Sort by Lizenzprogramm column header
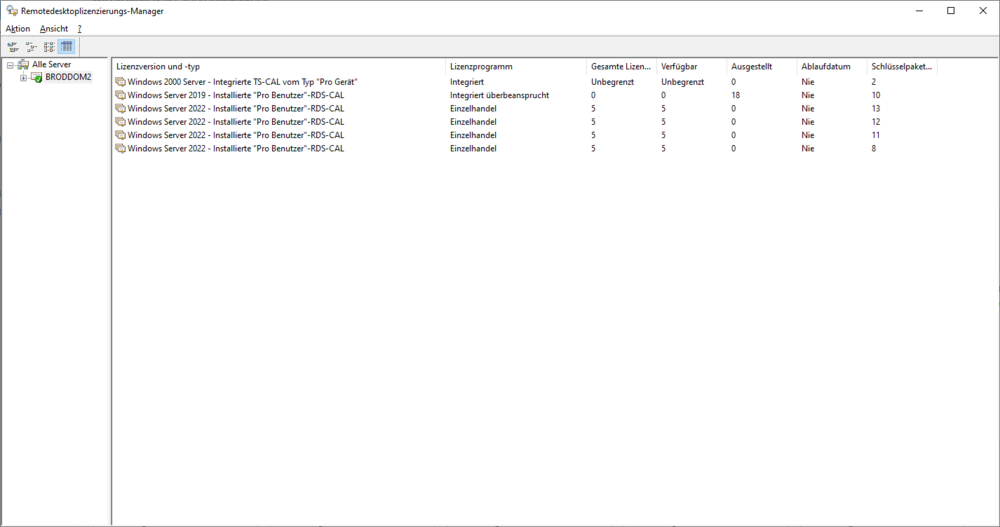Viewport: 1000px width, 527px height. tap(515, 66)
